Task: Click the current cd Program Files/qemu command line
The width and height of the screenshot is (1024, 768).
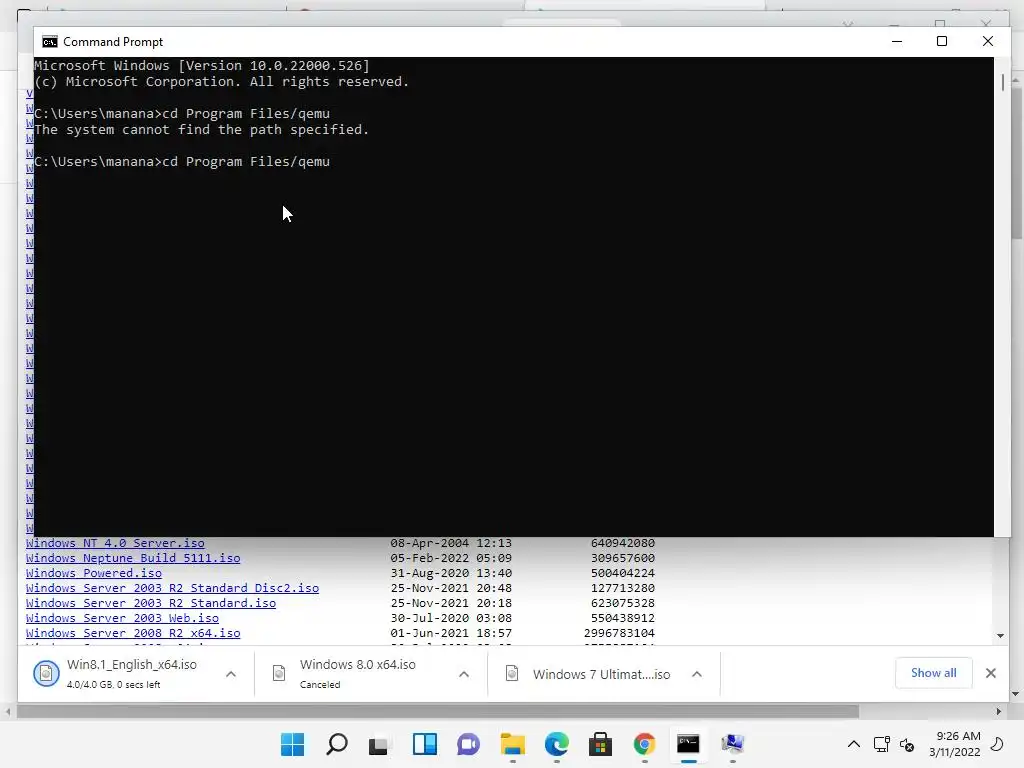Action: (x=182, y=161)
